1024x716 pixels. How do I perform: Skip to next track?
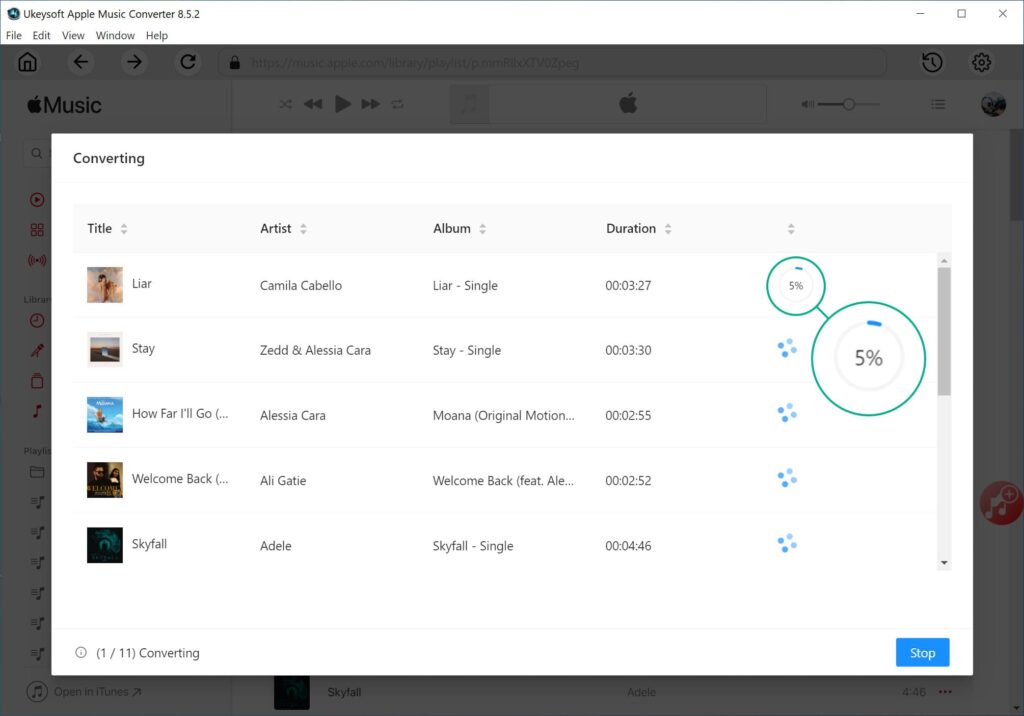(x=370, y=104)
